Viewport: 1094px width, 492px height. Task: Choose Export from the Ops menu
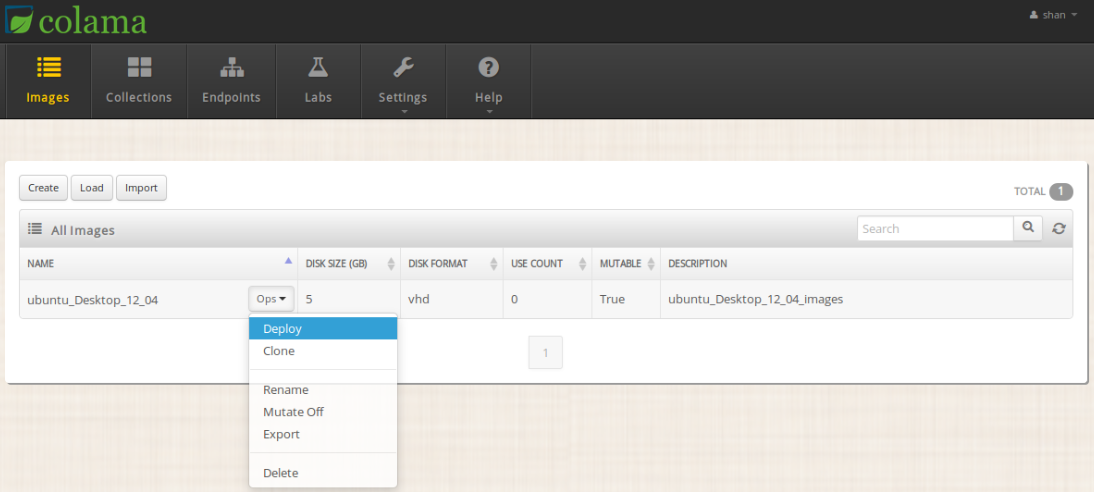(x=323, y=434)
